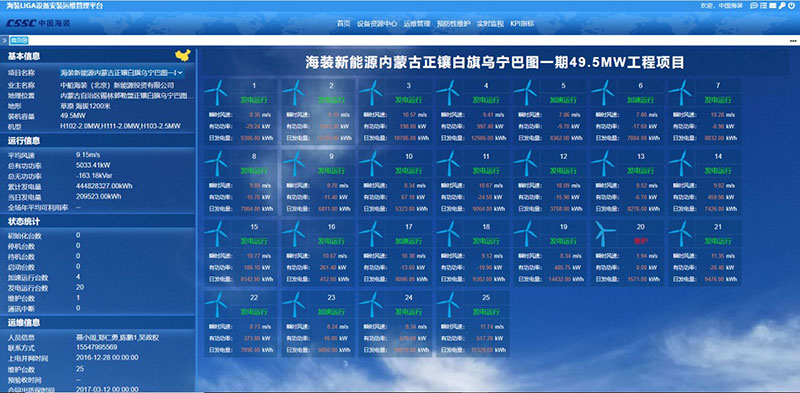Open the chat messages icon
This screenshot has width=800, height=393.
(754, 6)
